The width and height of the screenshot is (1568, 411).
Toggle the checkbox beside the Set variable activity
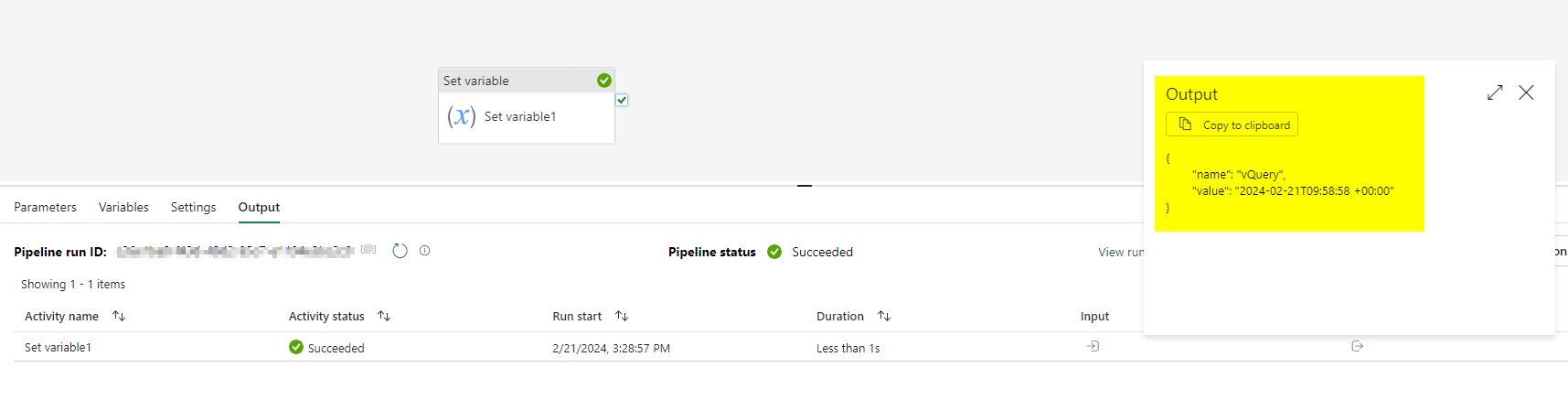coord(622,100)
